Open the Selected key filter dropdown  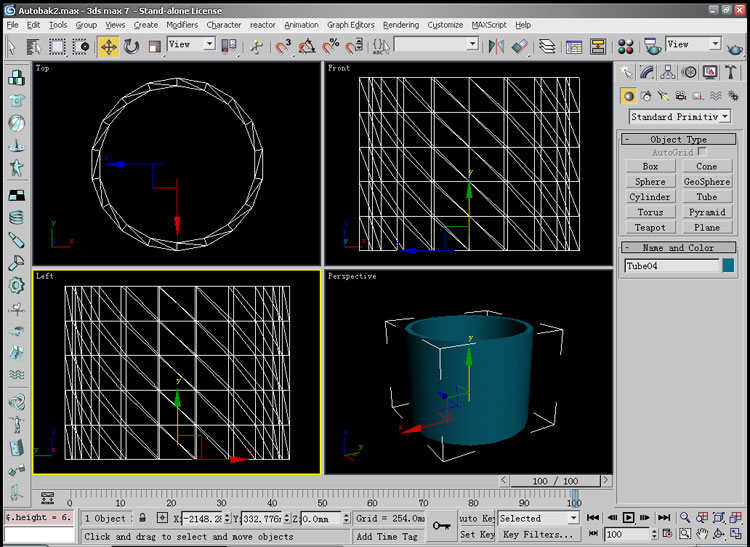point(572,518)
